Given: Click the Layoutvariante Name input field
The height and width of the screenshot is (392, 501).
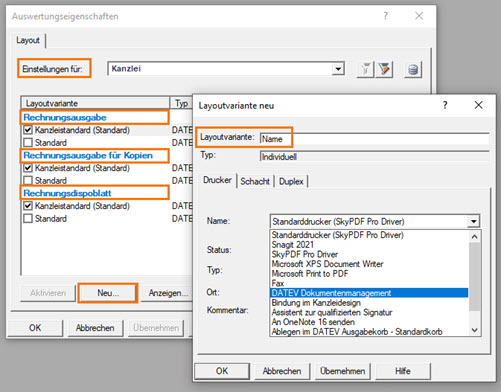Looking at the screenshot, I should click(x=374, y=139).
